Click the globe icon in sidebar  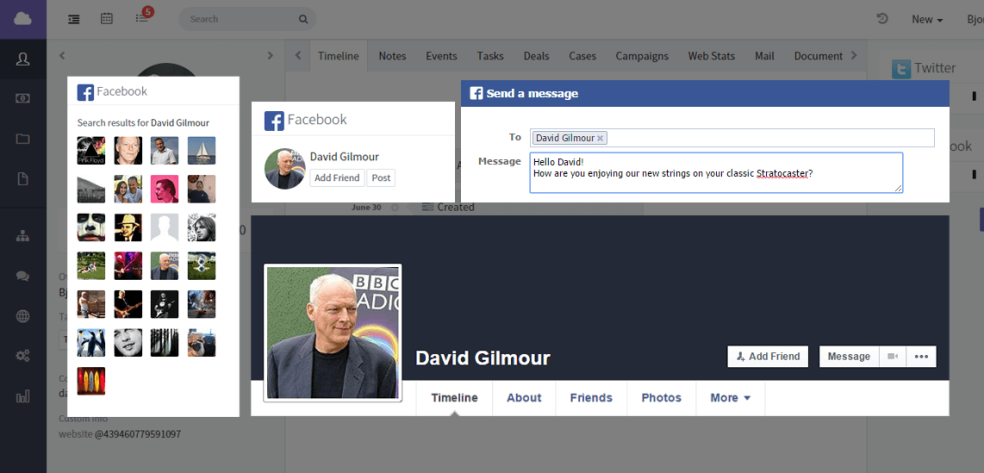click(22, 316)
